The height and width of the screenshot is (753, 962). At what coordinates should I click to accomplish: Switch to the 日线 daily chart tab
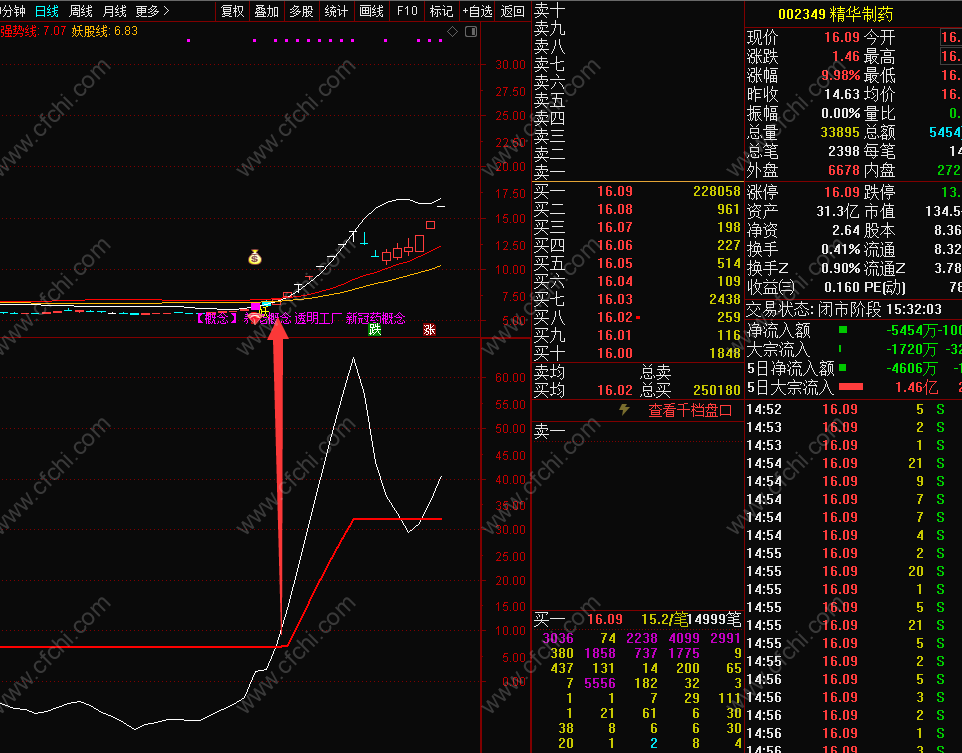pyautogui.click(x=47, y=11)
